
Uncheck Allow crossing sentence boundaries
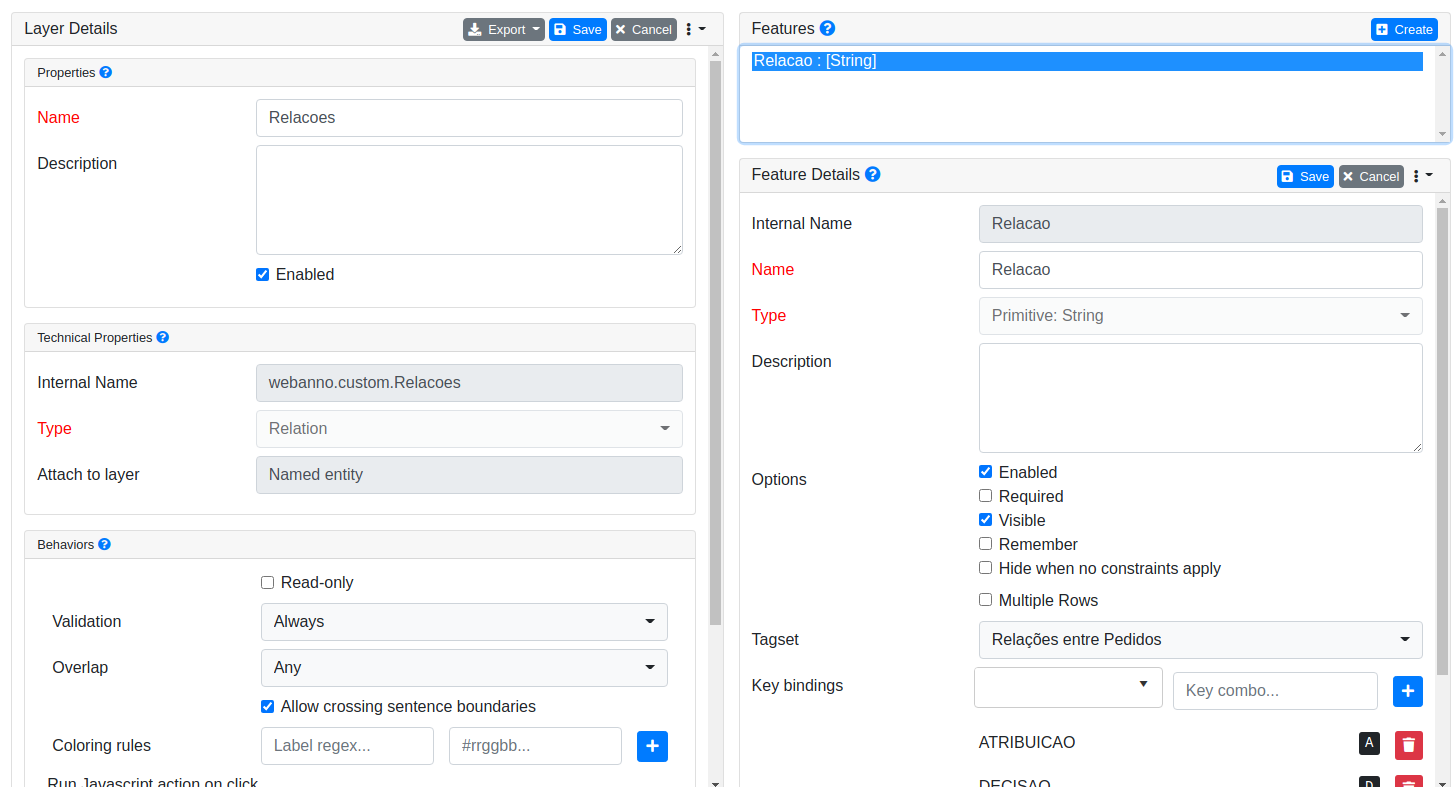pos(267,707)
